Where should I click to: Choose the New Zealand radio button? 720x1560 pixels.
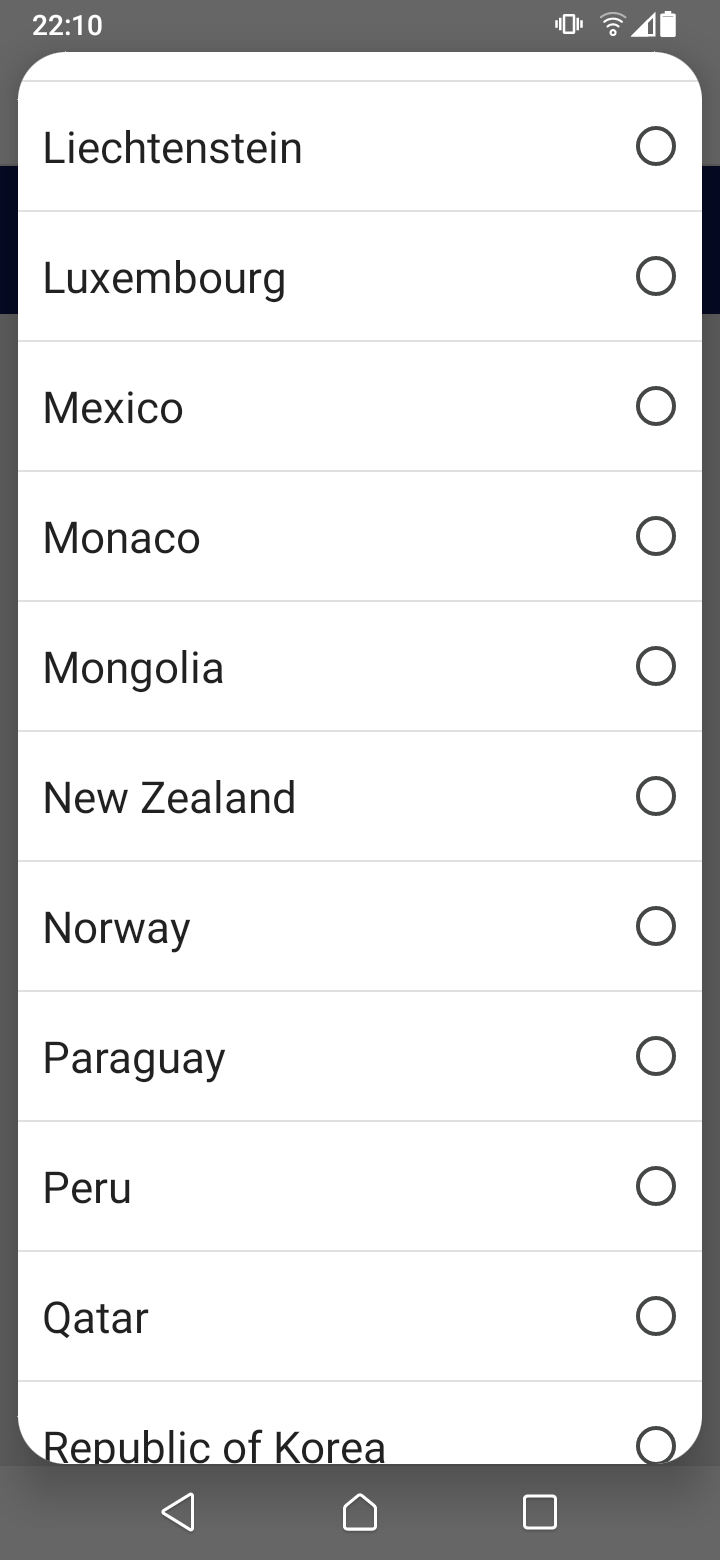pyautogui.click(x=656, y=796)
